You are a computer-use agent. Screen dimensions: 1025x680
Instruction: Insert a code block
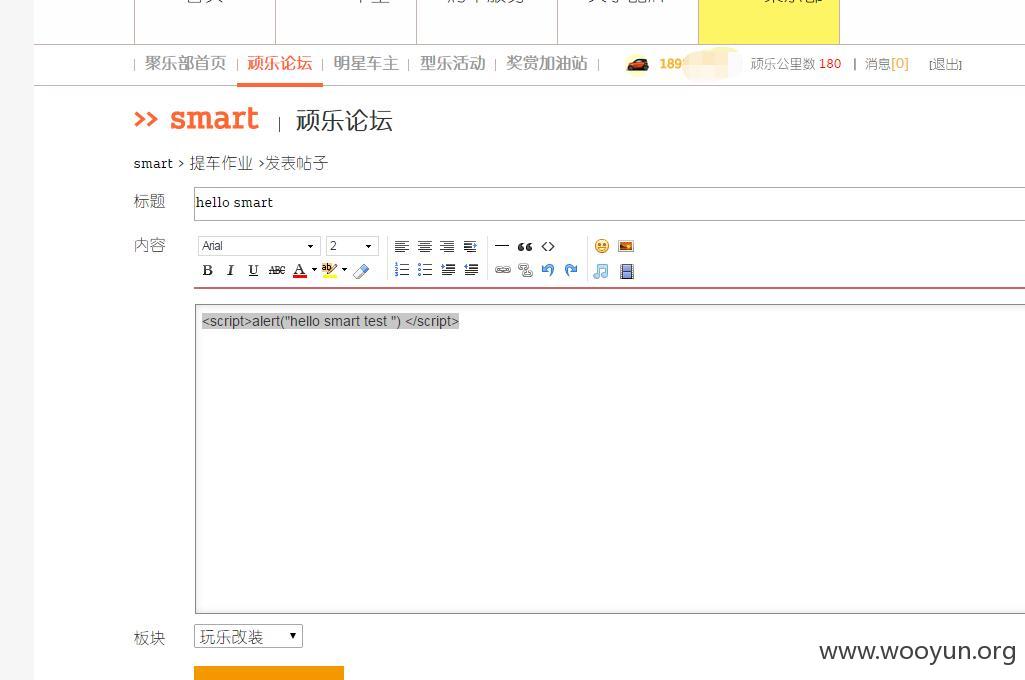pyautogui.click(x=548, y=246)
